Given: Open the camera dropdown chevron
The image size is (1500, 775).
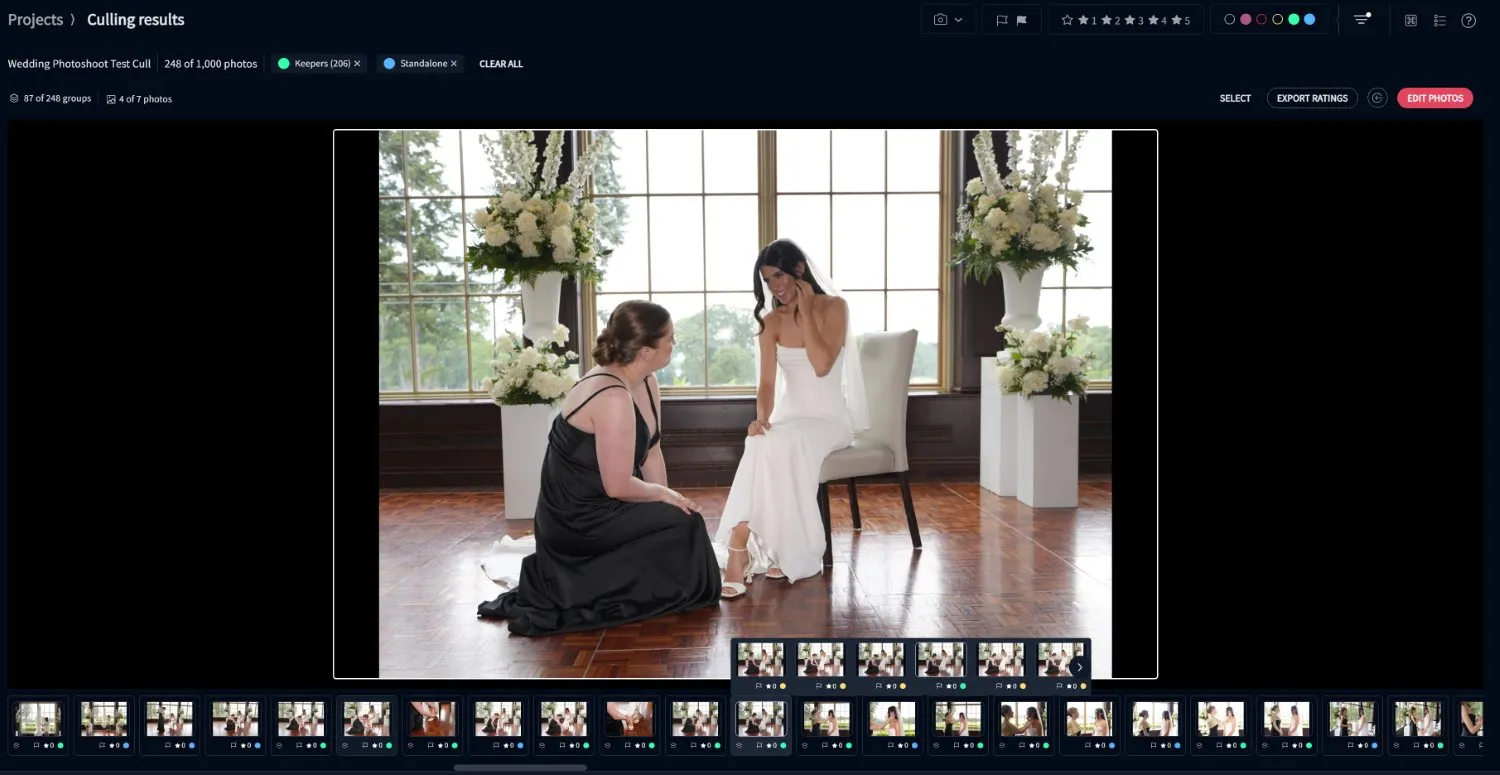Looking at the screenshot, I should coord(959,18).
